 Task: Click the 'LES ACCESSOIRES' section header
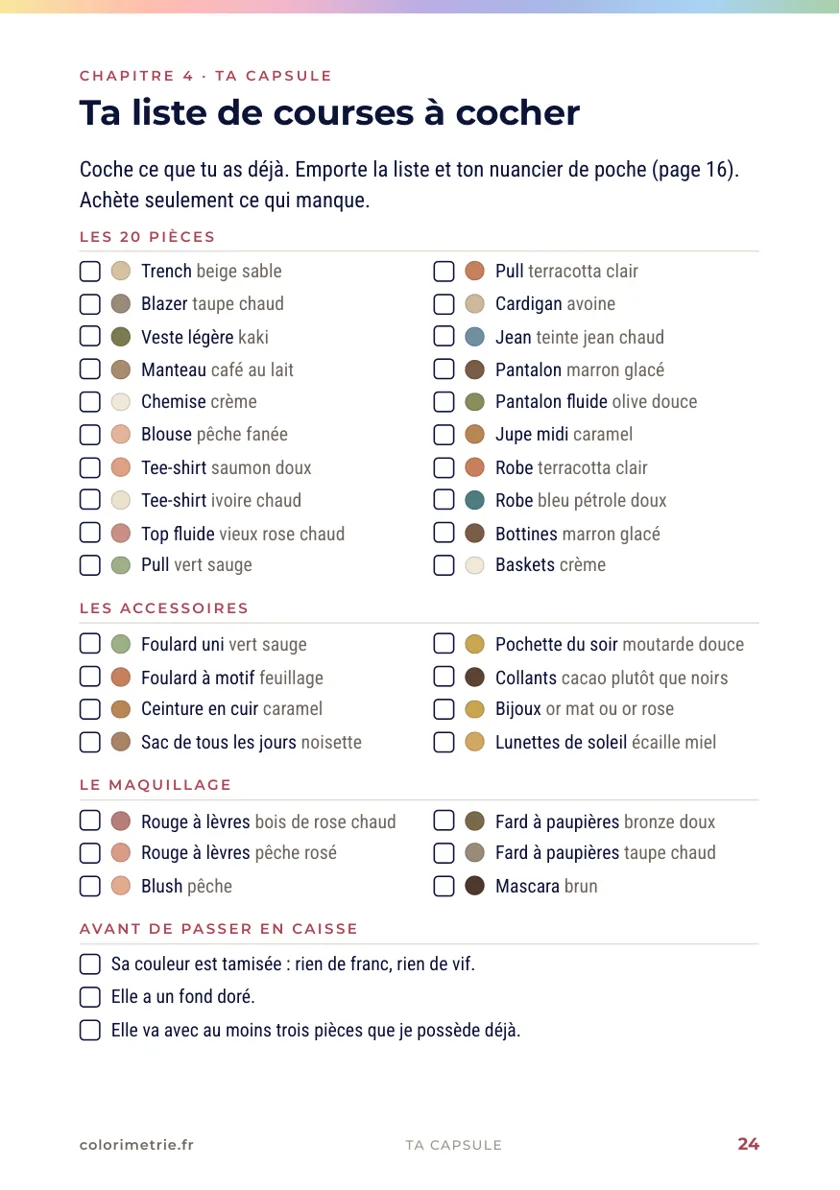tap(164, 608)
